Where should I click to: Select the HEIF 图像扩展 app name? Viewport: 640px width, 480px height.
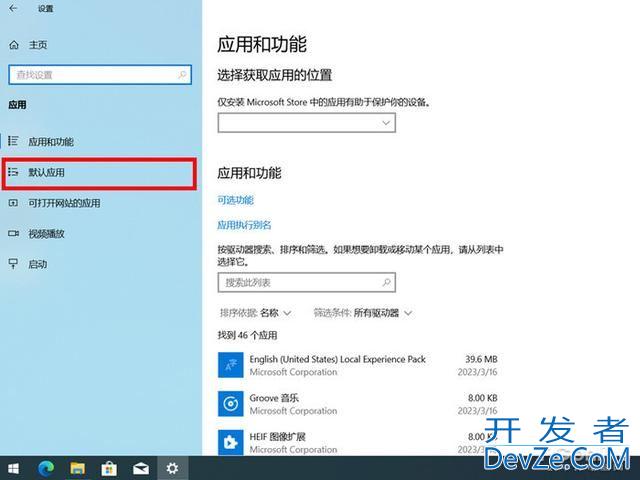point(278,436)
